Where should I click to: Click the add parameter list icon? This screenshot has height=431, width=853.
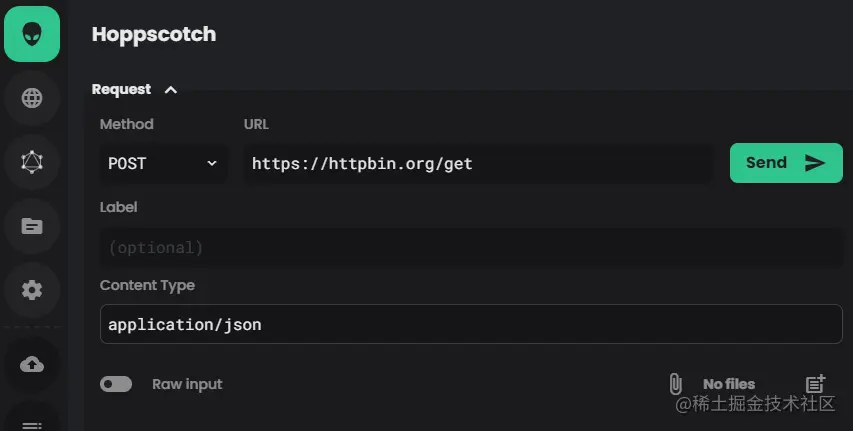(815, 384)
